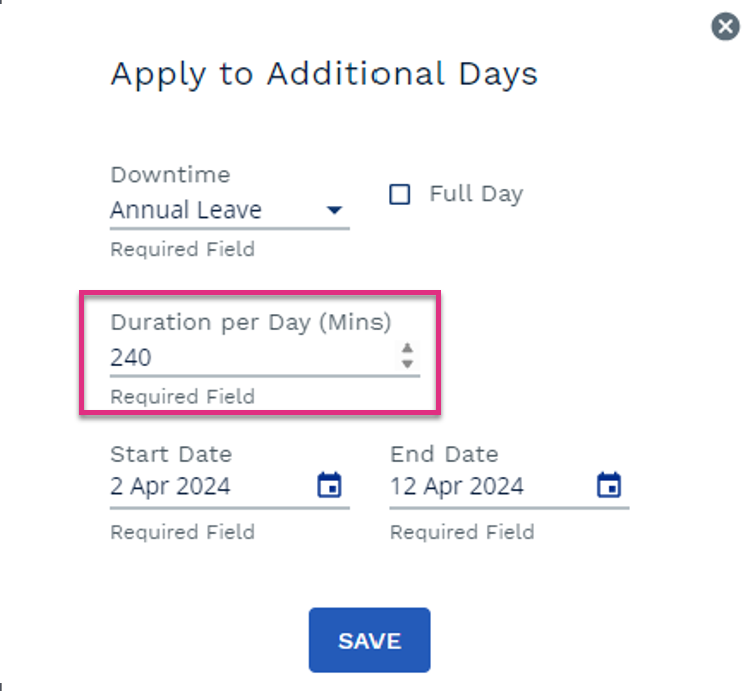Decrease duration using the down stepper arrow

point(407,364)
